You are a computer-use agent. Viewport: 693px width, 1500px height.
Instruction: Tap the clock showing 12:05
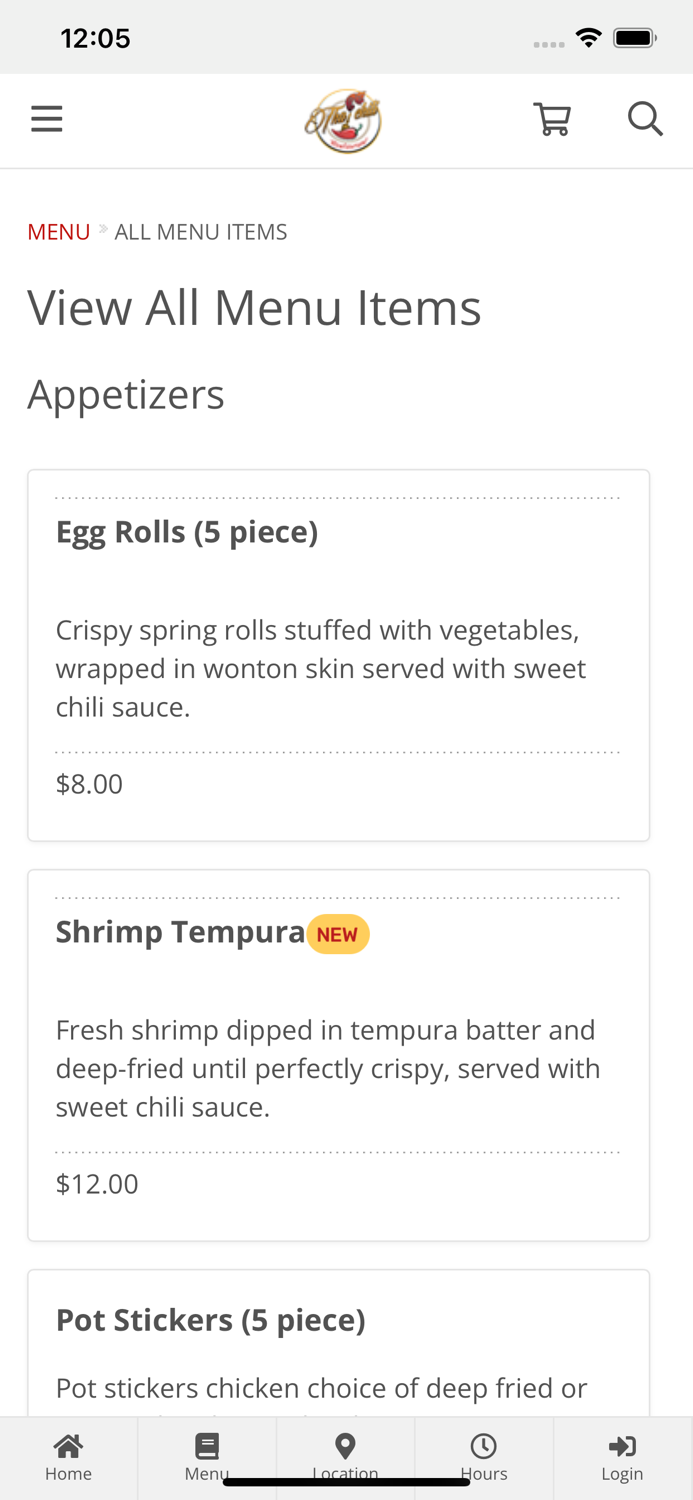tap(96, 37)
